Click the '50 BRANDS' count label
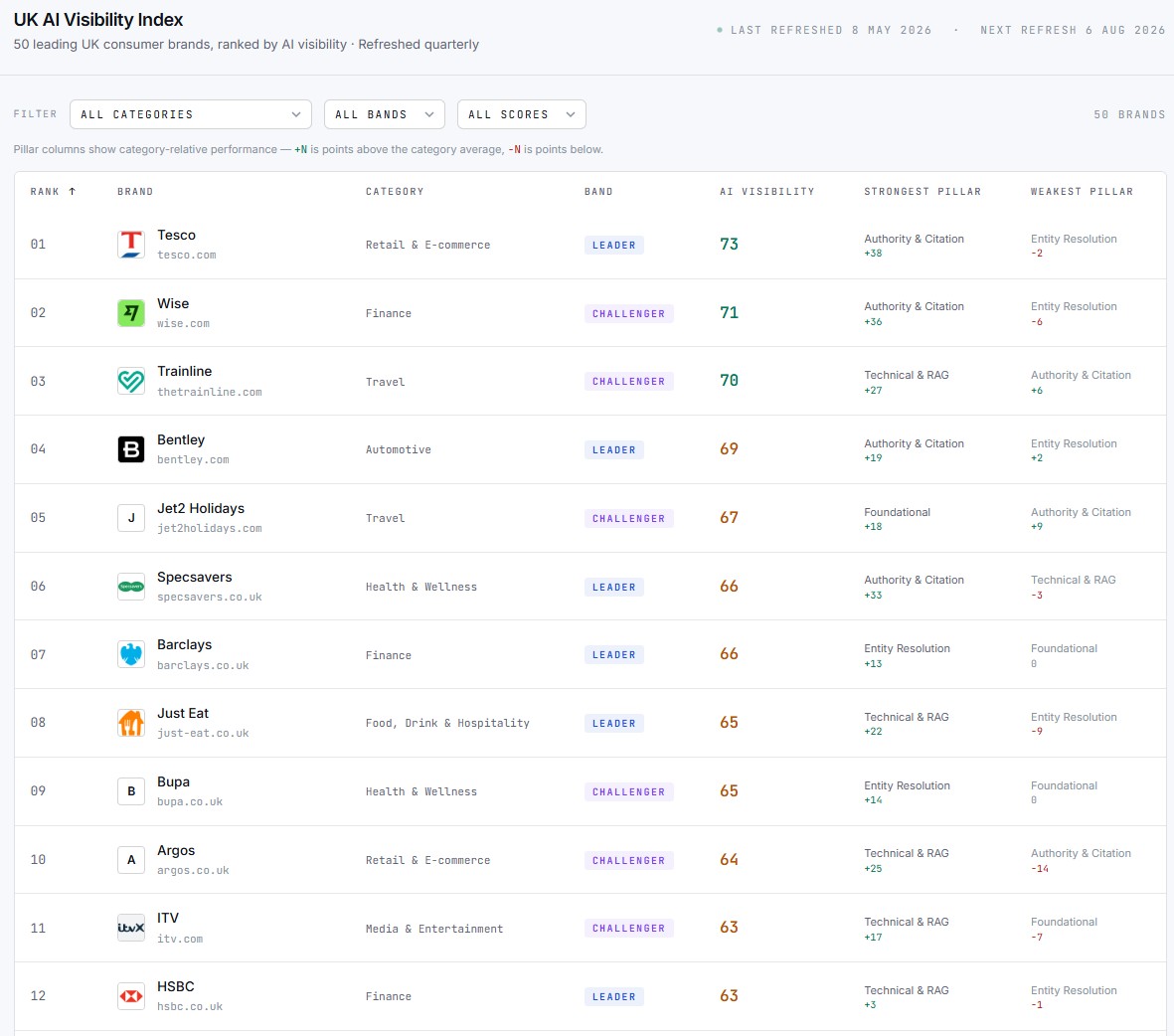This screenshot has width=1174, height=1036. tap(1129, 114)
